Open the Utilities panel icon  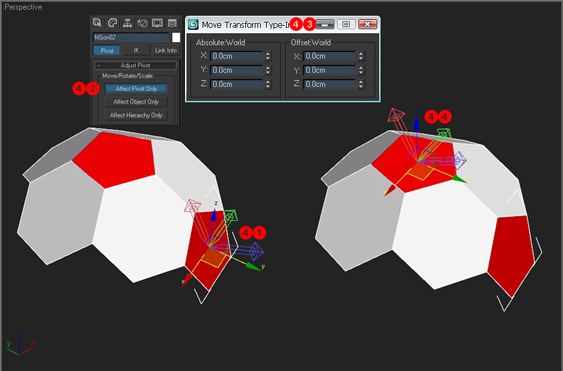172,23
